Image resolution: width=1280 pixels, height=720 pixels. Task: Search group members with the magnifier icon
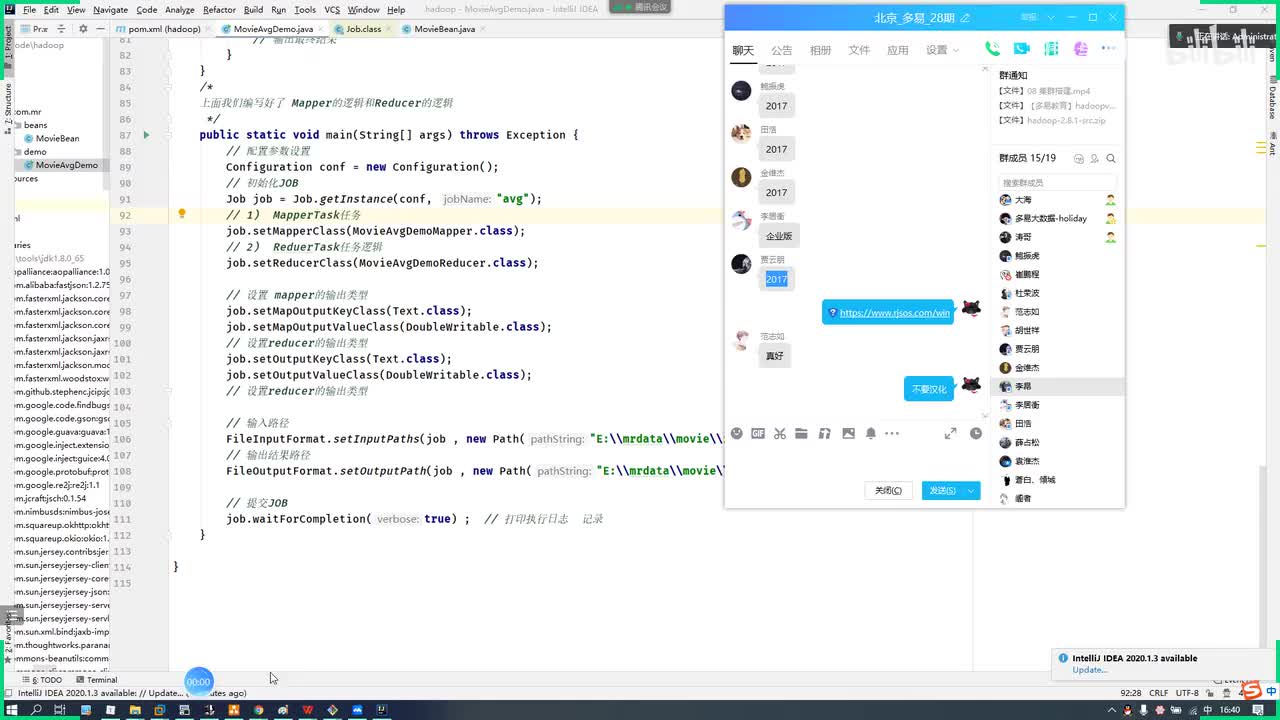point(1111,158)
